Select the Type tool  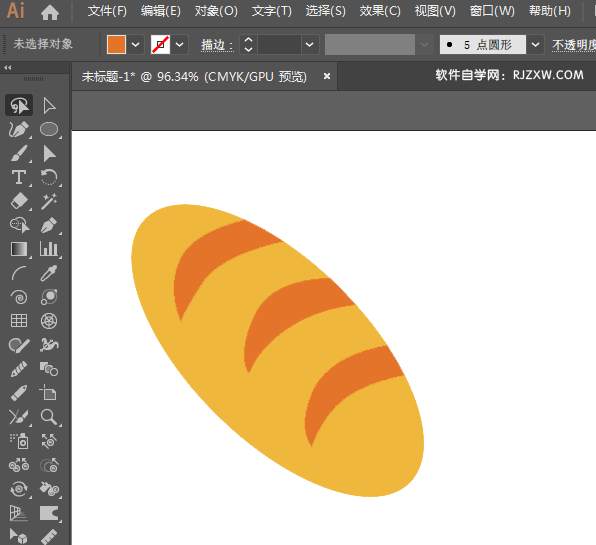[x=19, y=177]
